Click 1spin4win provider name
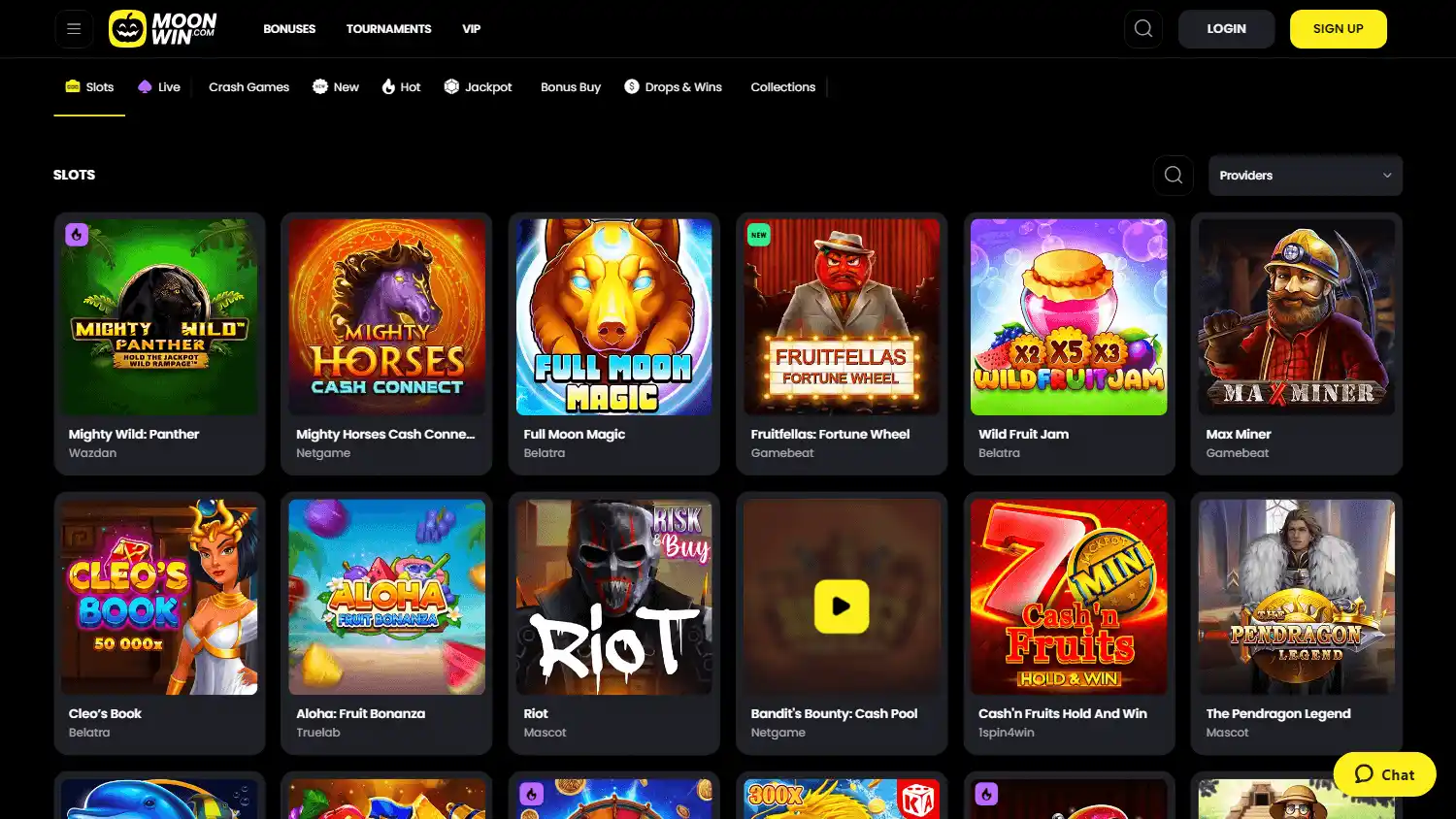Viewport: 1456px width, 819px height. (1006, 733)
